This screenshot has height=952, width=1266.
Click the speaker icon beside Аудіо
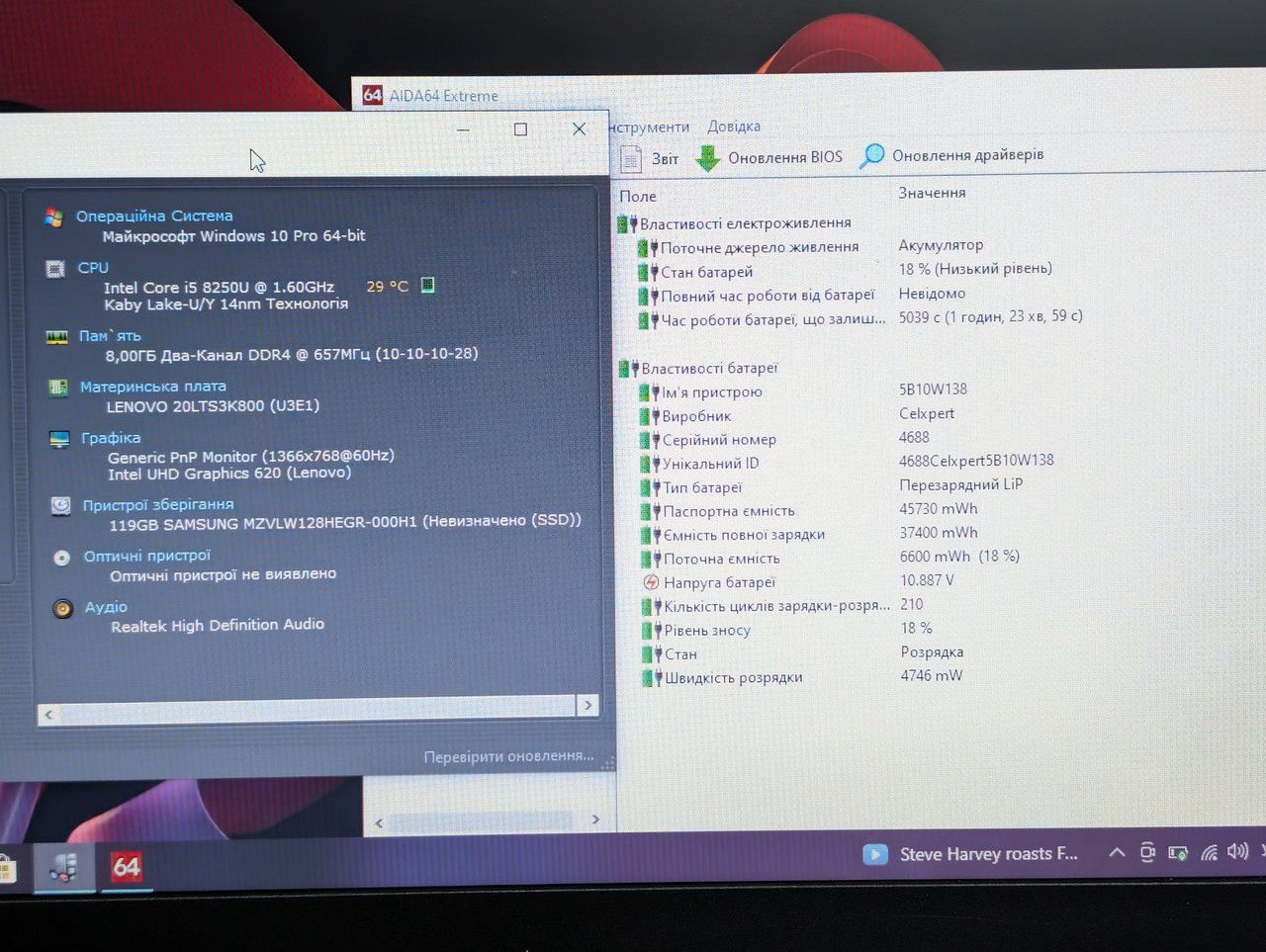[62, 609]
